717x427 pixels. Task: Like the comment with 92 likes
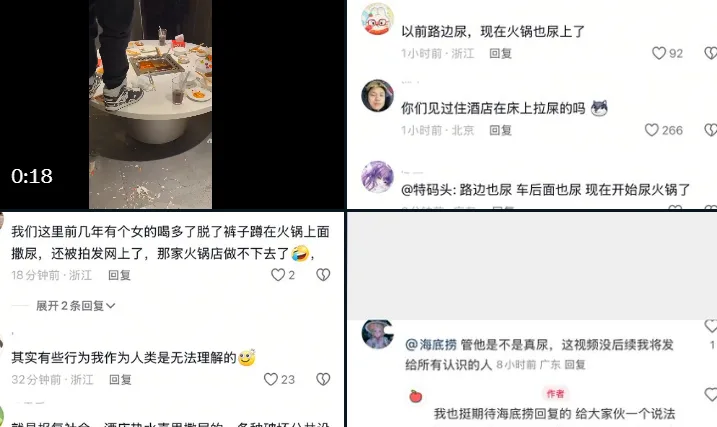tap(658, 53)
